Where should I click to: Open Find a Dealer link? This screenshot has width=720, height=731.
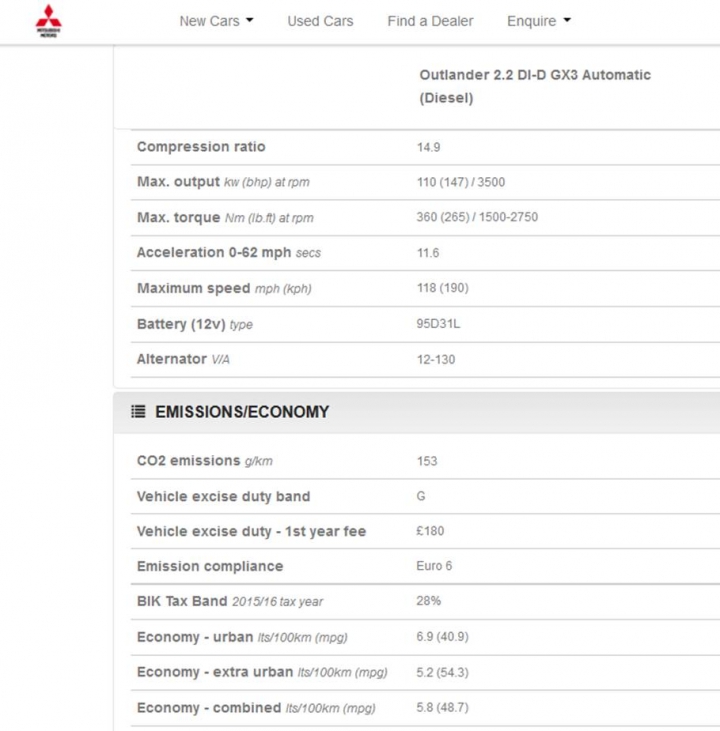click(x=430, y=21)
